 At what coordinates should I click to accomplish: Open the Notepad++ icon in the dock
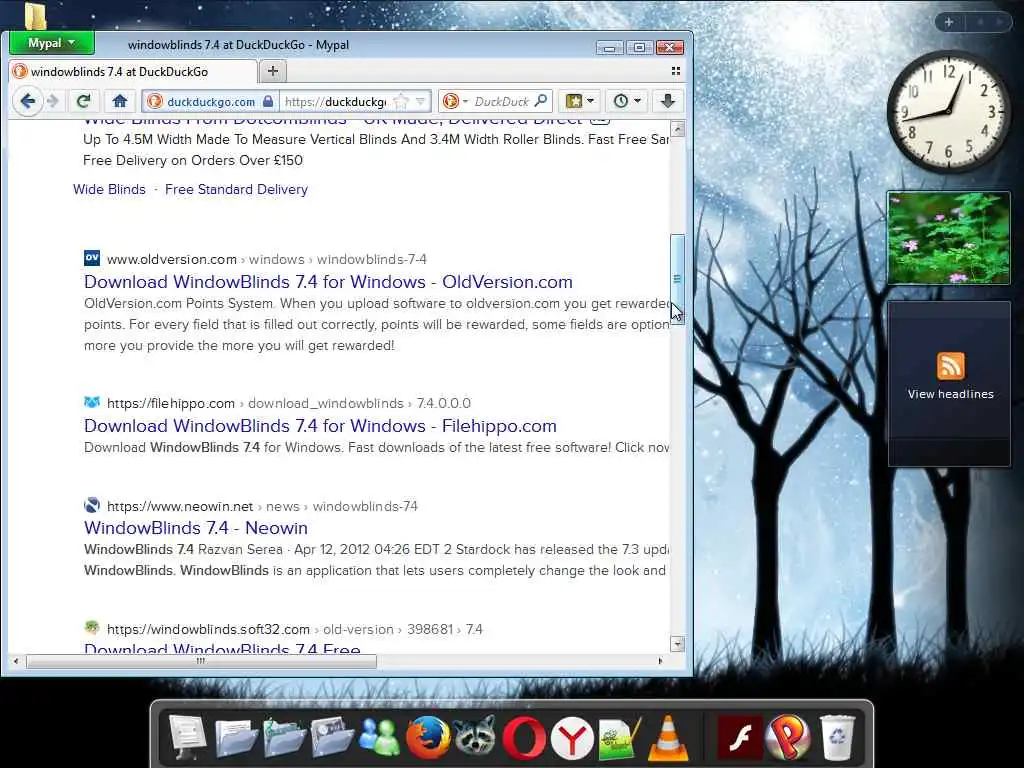pyautogui.click(x=619, y=738)
